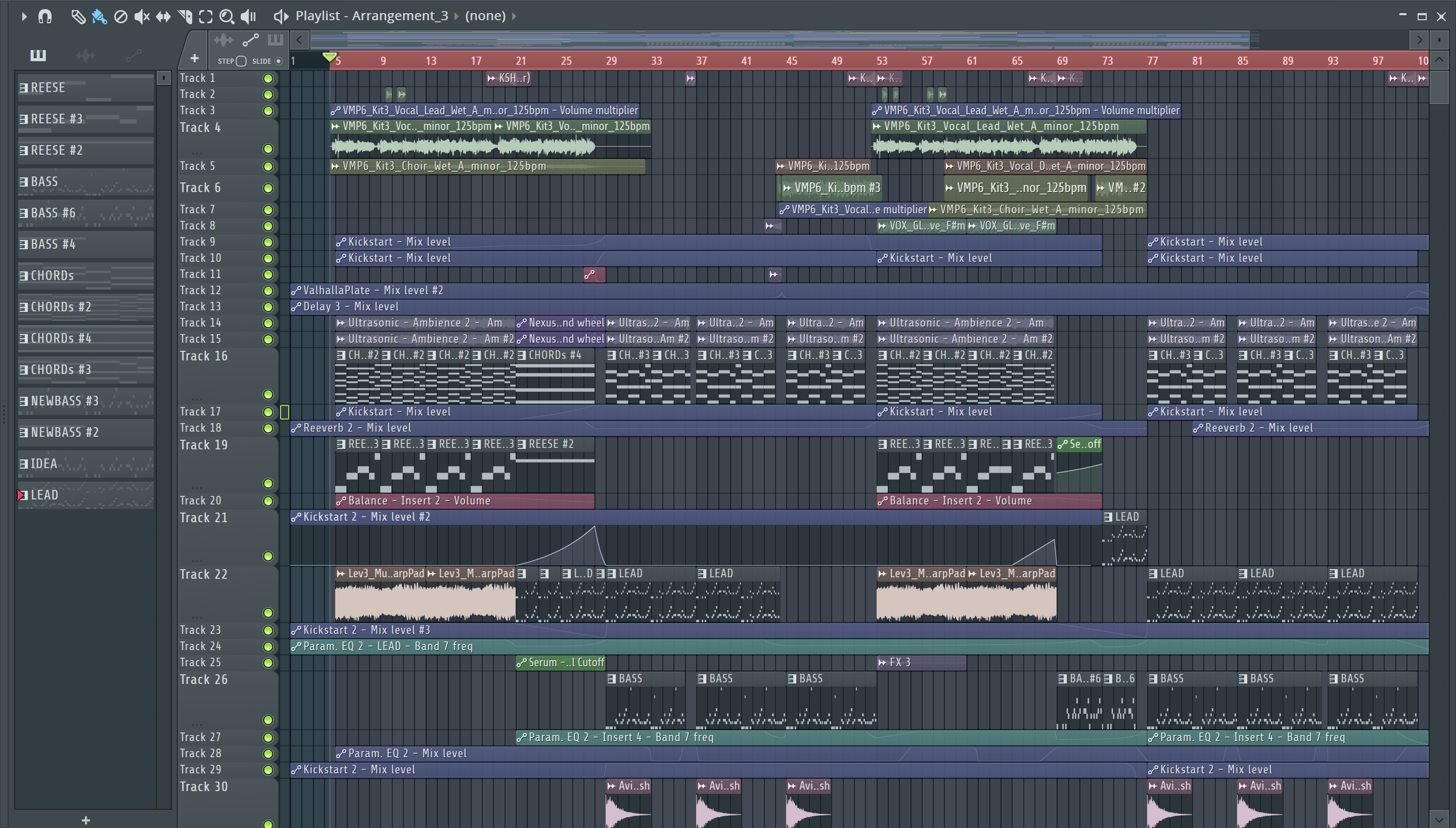The width and height of the screenshot is (1456, 828).
Task: Select the REESE pattern in the picker
Action: pyautogui.click(x=85, y=87)
